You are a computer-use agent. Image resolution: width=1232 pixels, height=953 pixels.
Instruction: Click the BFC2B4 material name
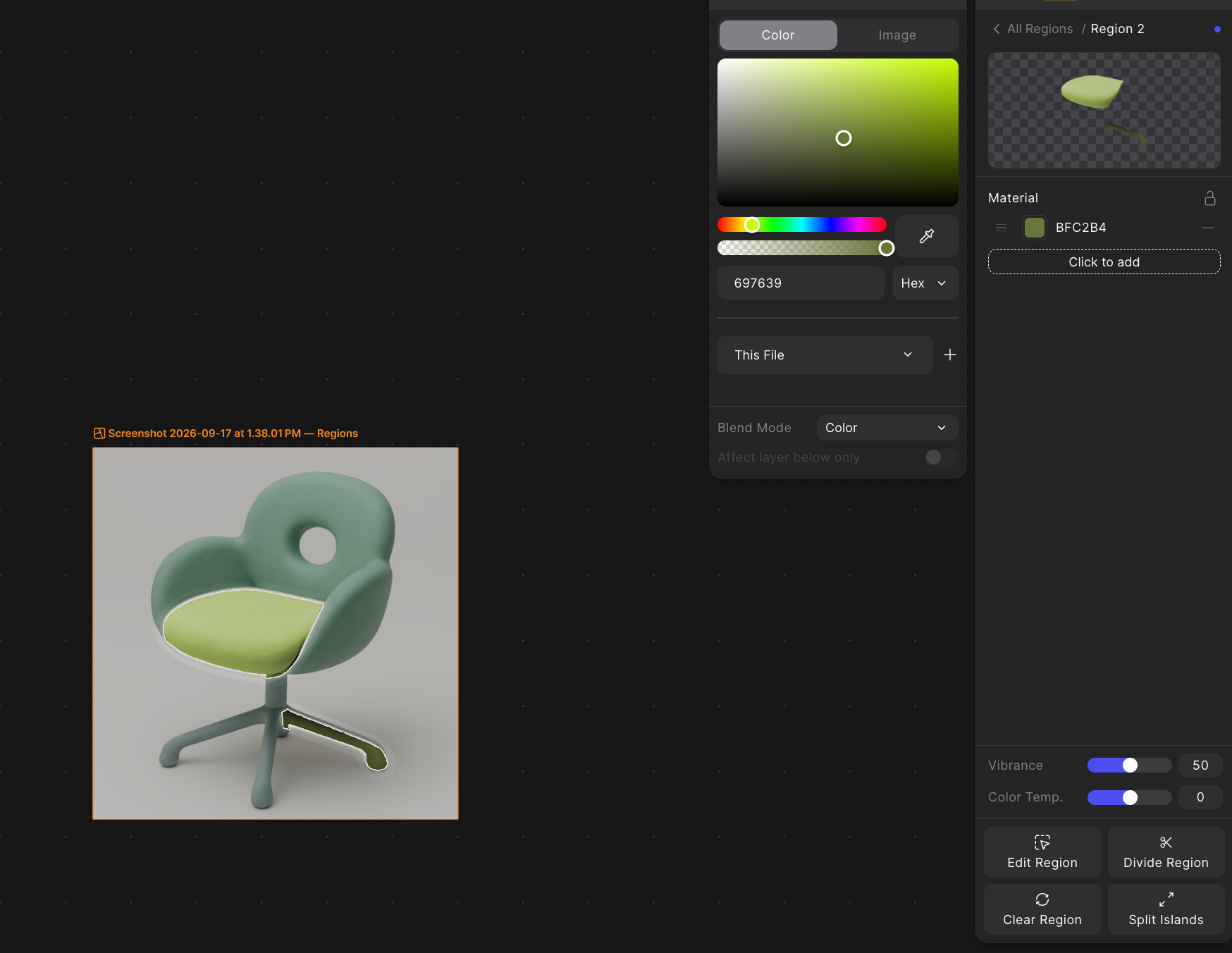pyautogui.click(x=1080, y=228)
